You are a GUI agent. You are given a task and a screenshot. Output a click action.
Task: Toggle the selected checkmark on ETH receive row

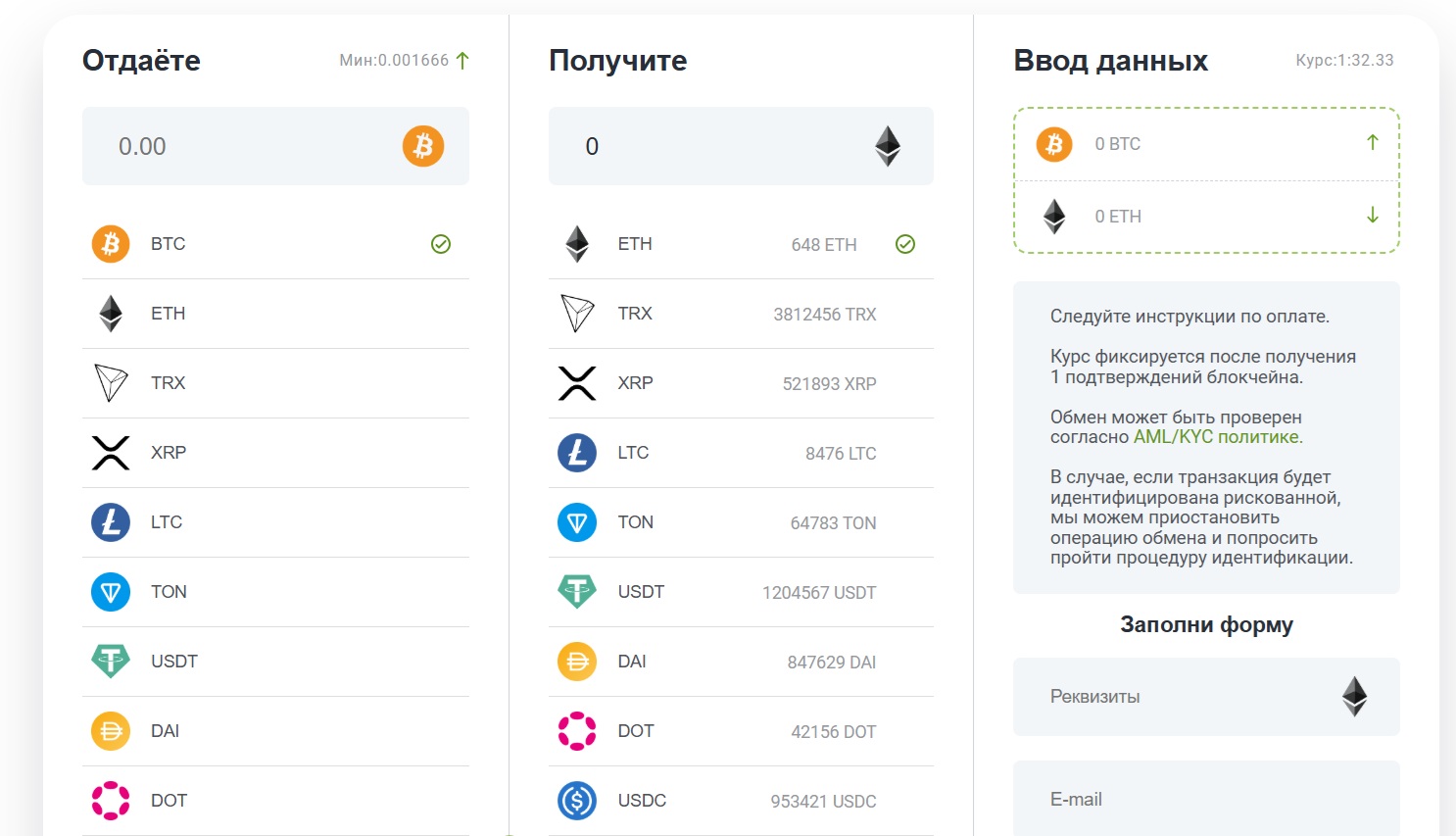click(905, 244)
